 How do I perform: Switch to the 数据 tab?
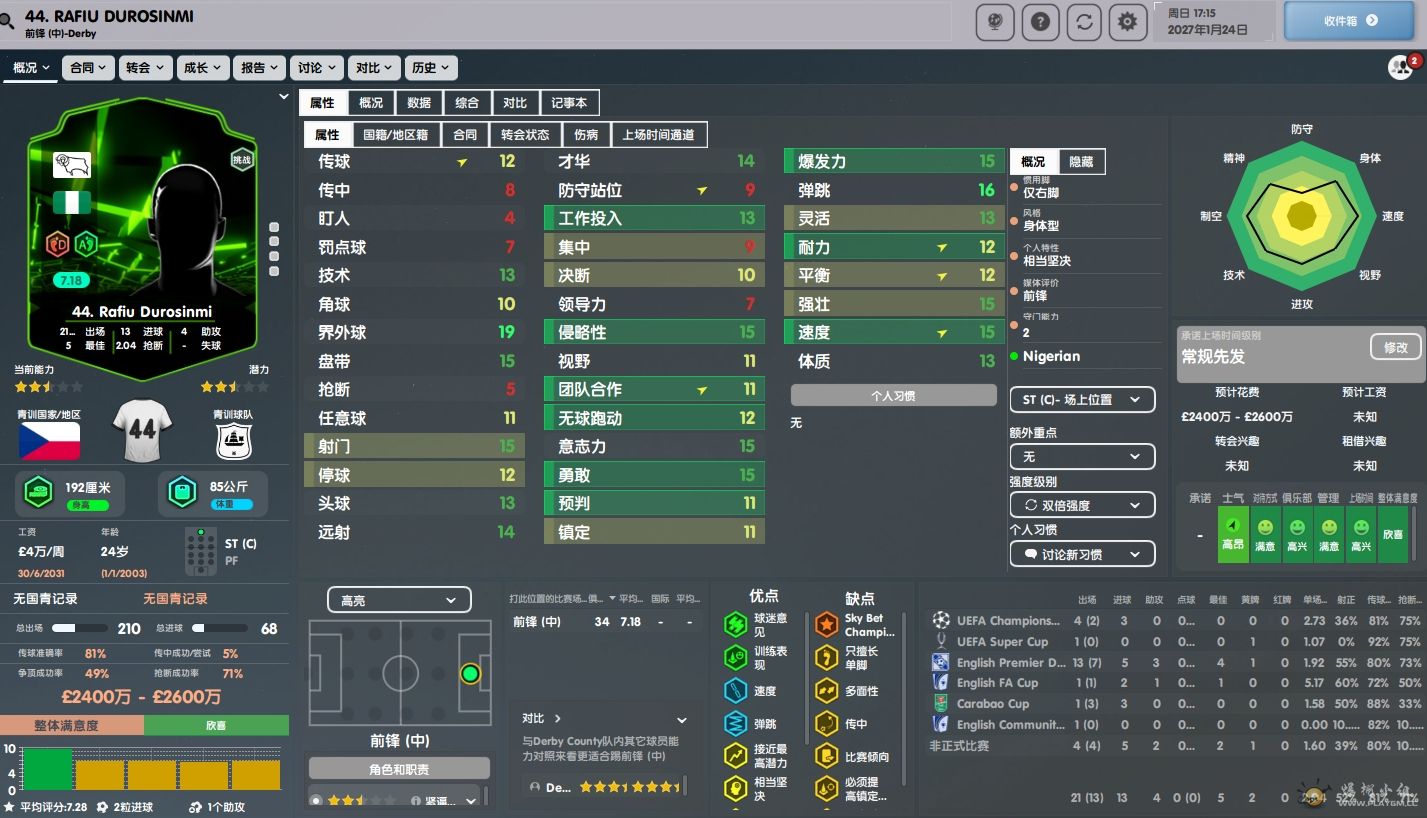click(x=419, y=102)
